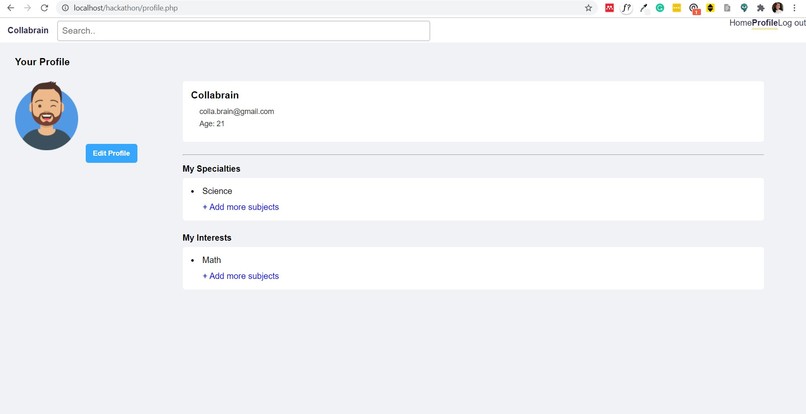Add more subjects under My Interests
Screen dimensions: 806x414
click(x=241, y=276)
